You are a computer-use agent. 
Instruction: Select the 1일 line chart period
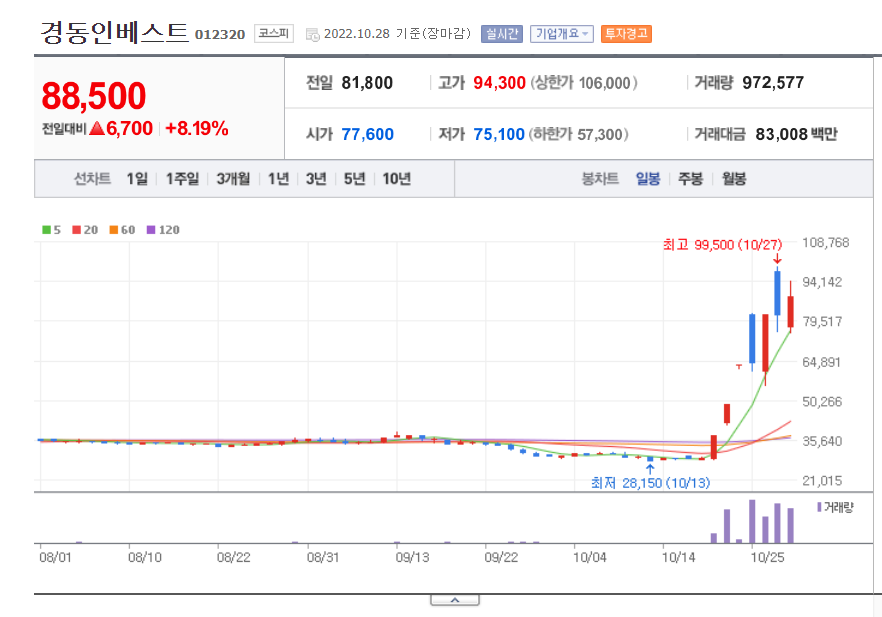(137, 179)
